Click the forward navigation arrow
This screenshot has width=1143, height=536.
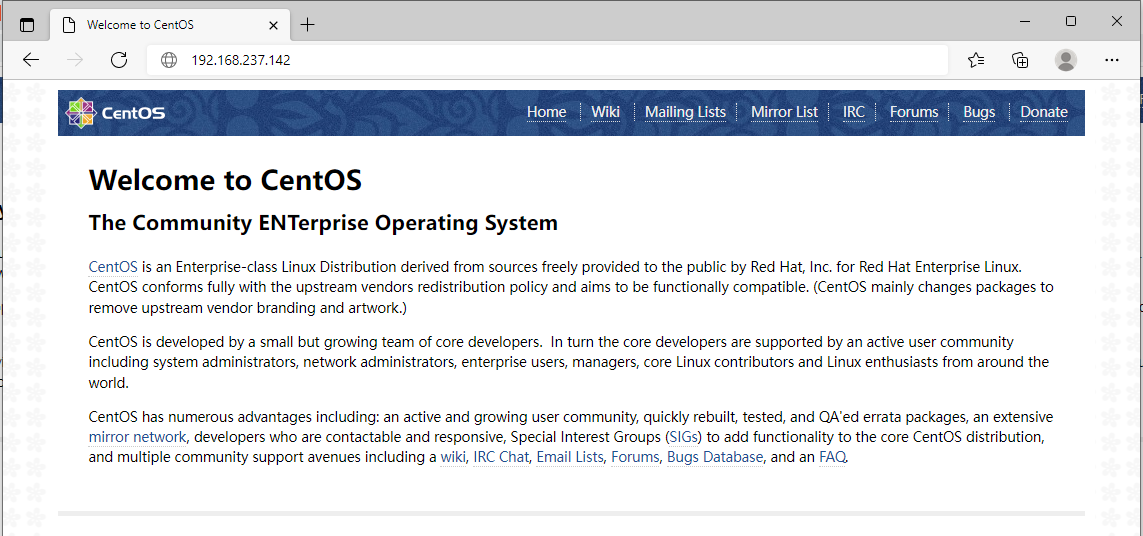[x=74, y=60]
